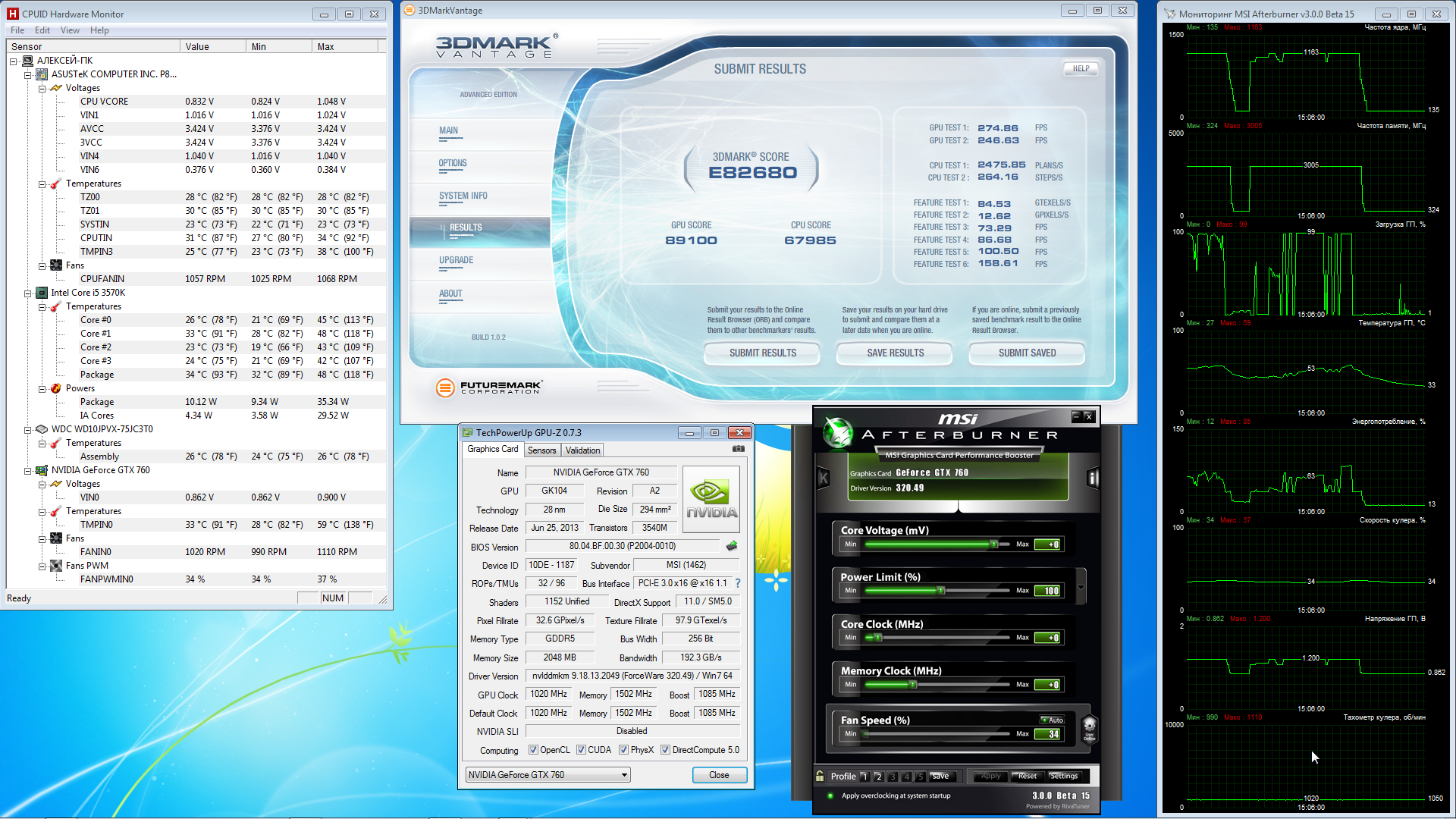Click the motherboard Fans icon in HWMonitor
The height and width of the screenshot is (819, 1456).
tap(56, 265)
